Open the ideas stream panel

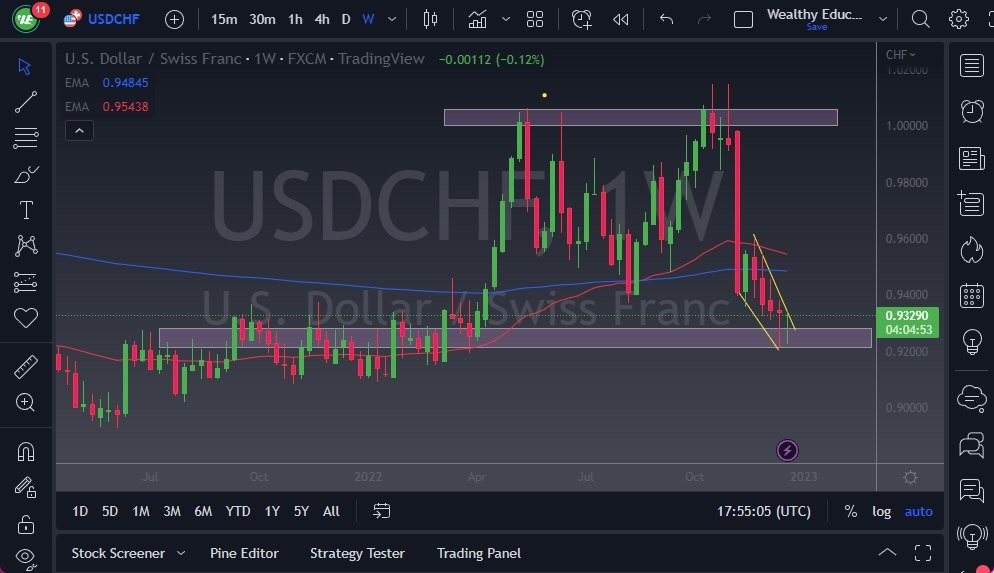(x=971, y=491)
